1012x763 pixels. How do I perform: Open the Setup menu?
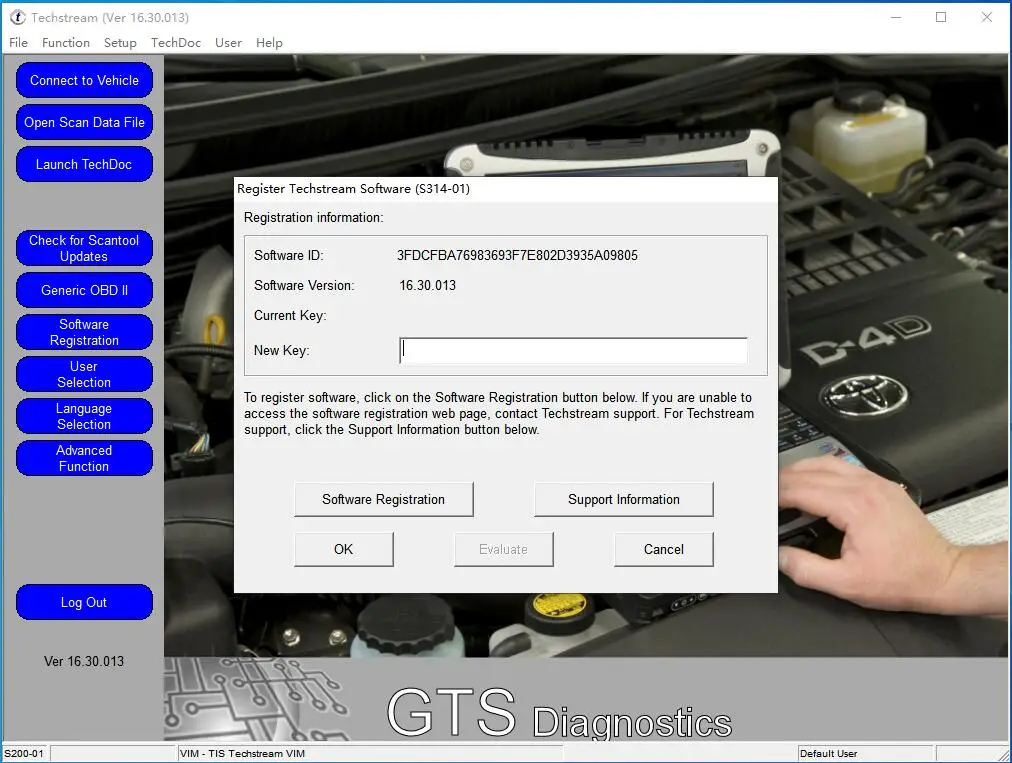[120, 43]
